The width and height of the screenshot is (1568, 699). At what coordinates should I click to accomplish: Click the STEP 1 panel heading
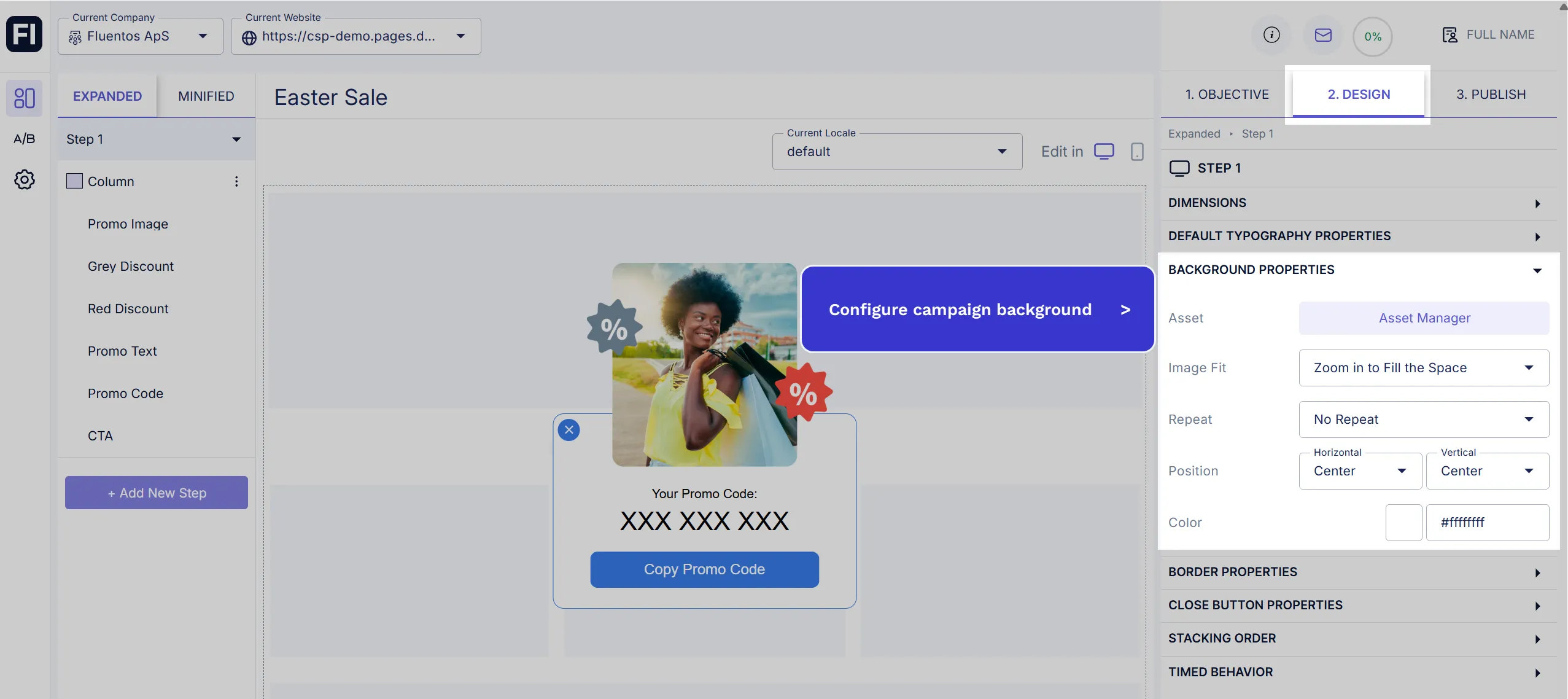1219,168
